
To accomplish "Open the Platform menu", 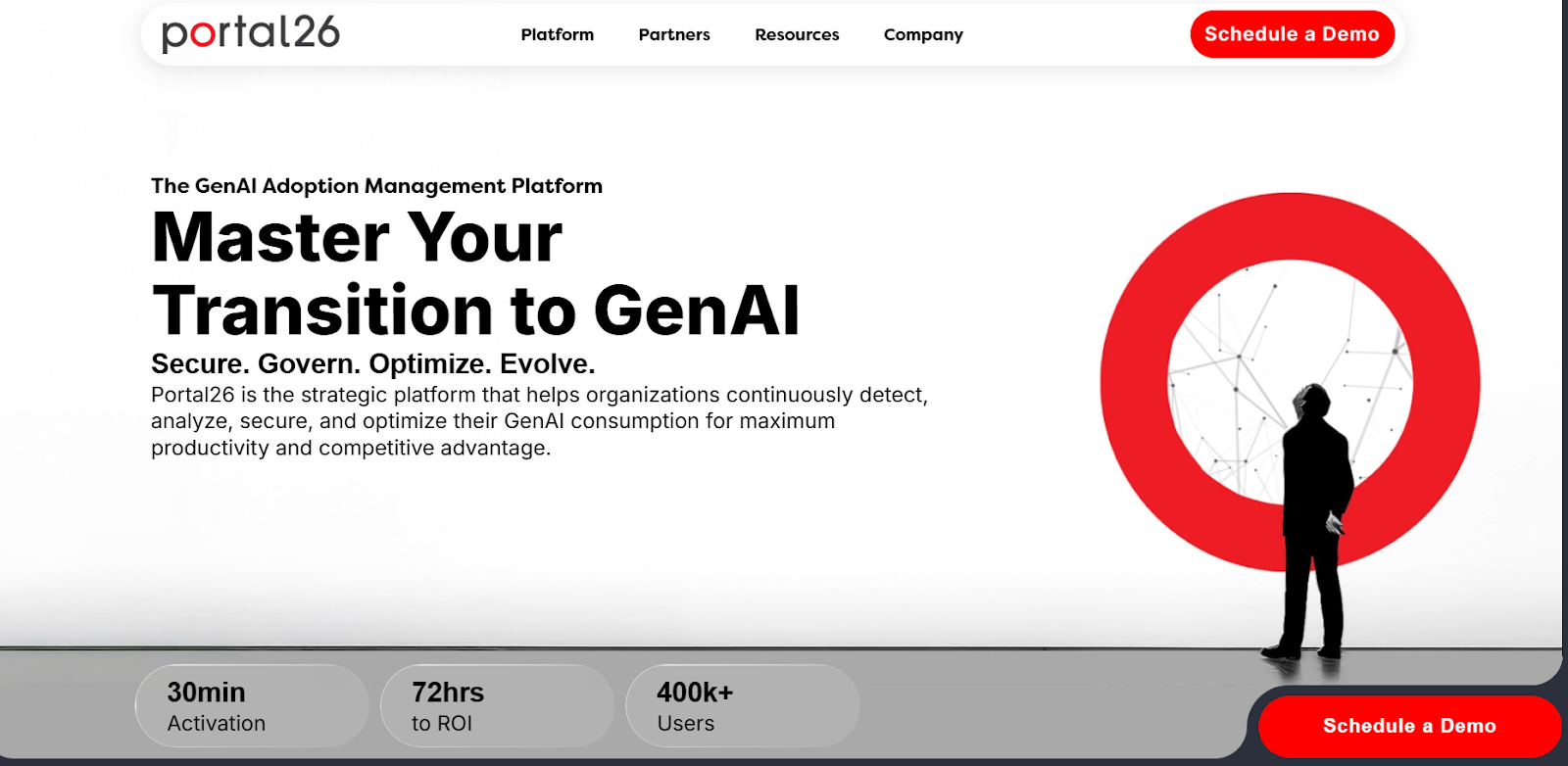I will (x=558, y=34).
